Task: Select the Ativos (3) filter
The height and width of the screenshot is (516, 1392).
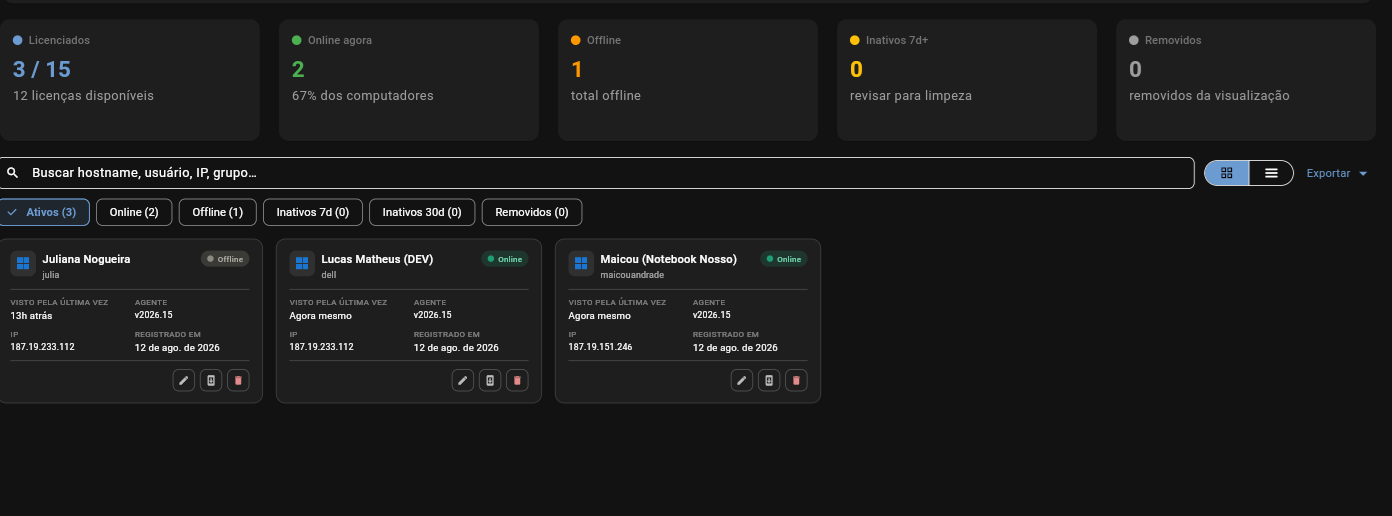Action: (44, 212)
